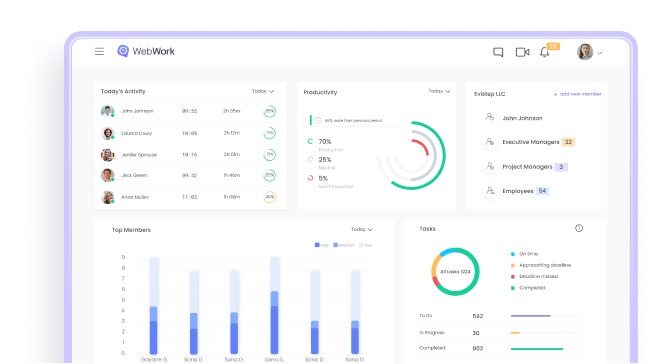Viewport: 666px width, 364px height.
Task: Select the Eduard Couly activity row name
Action: [x=136, y=133]
